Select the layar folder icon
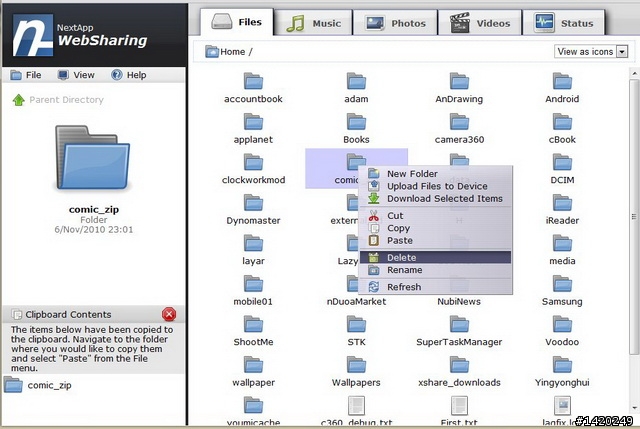This screenshot has height=429, width=640. [253, 243]
